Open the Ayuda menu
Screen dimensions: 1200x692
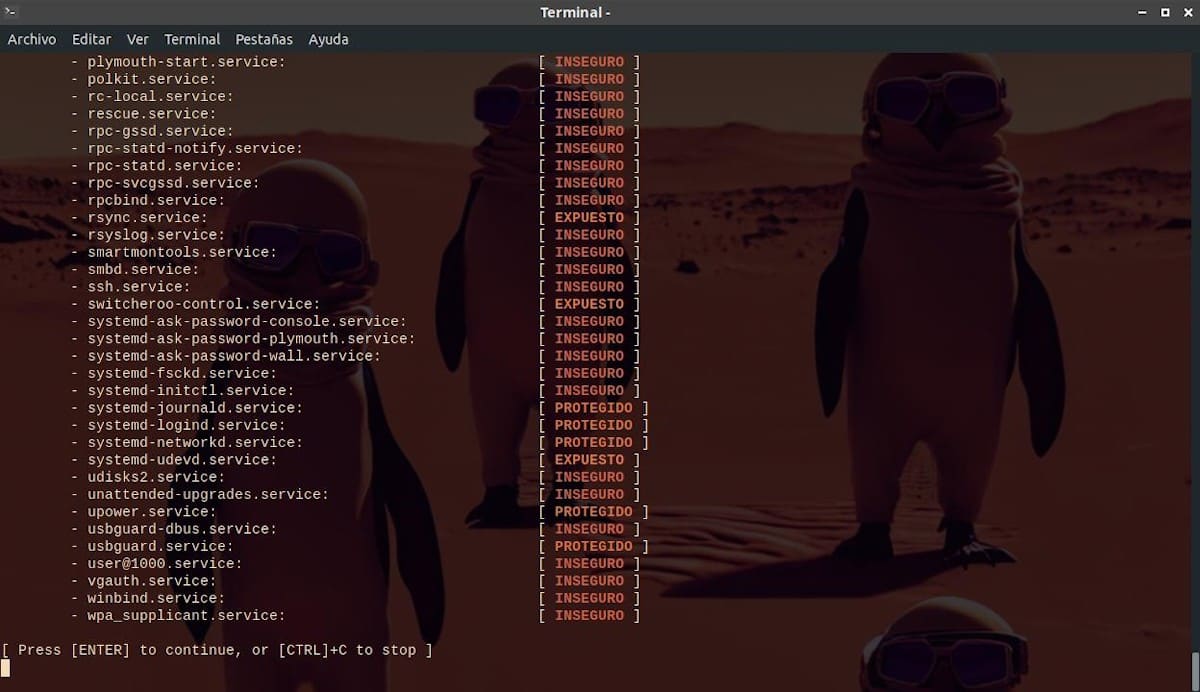[328, 39]
